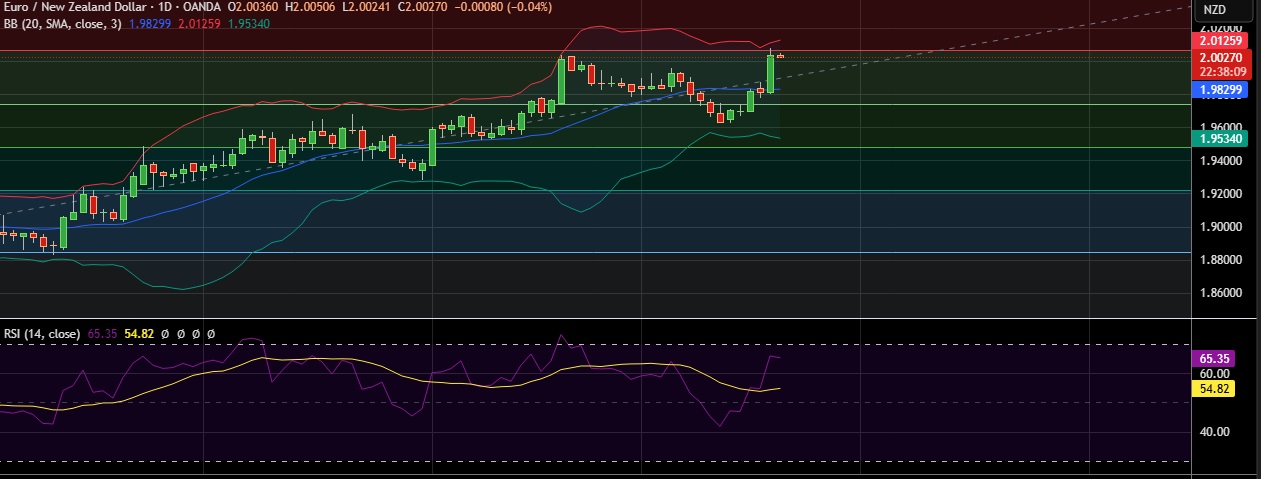Click the first empty-value ∅ symbol in RSI legend
Viewport: 1261px width, 479px height.
[x=165, y=333]
